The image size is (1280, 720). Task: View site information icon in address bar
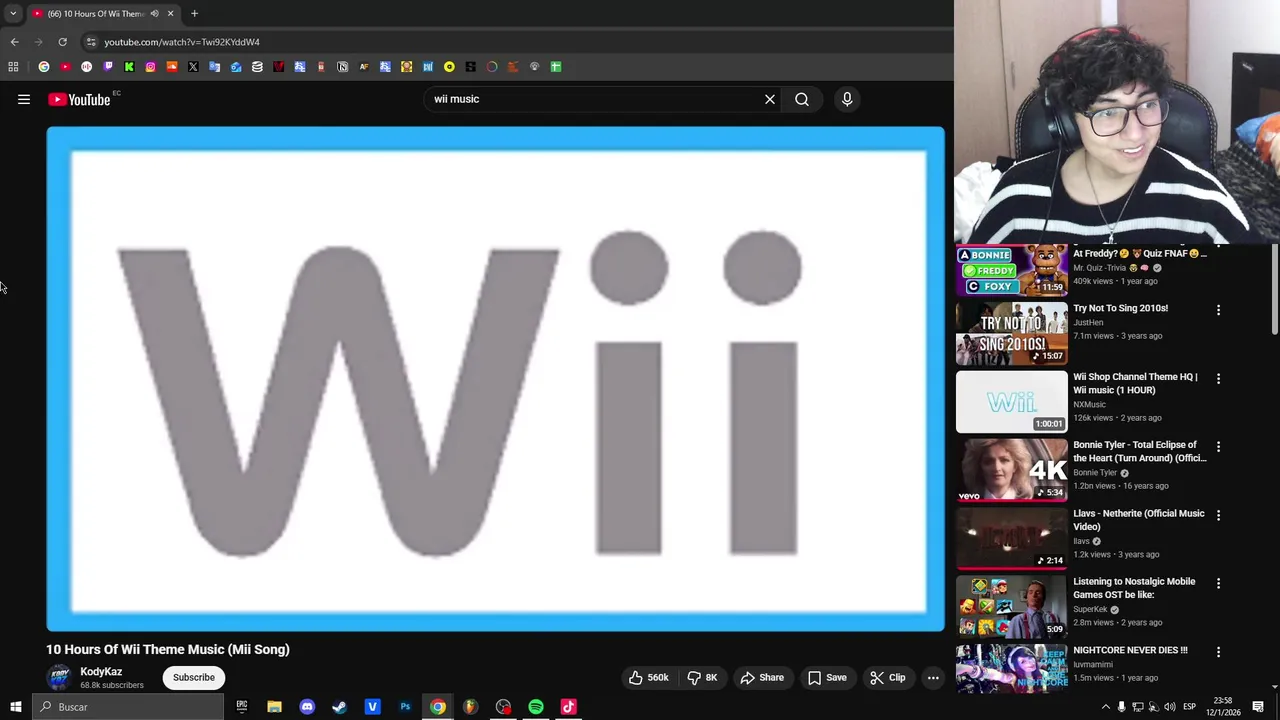(x=91, y=42)
